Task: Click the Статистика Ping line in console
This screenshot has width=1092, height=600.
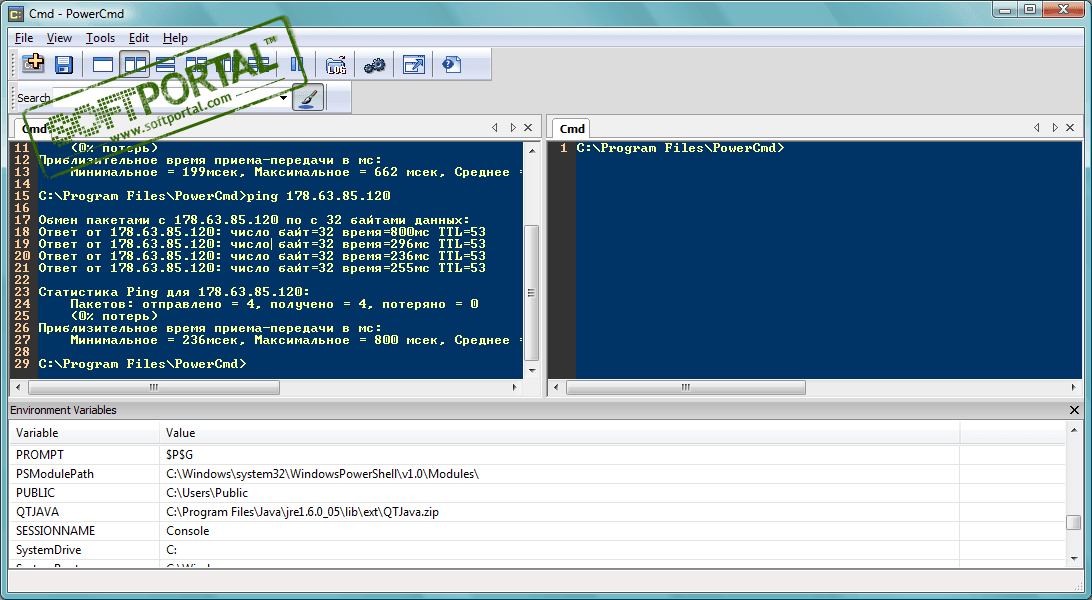Action: tap(174, 292)
